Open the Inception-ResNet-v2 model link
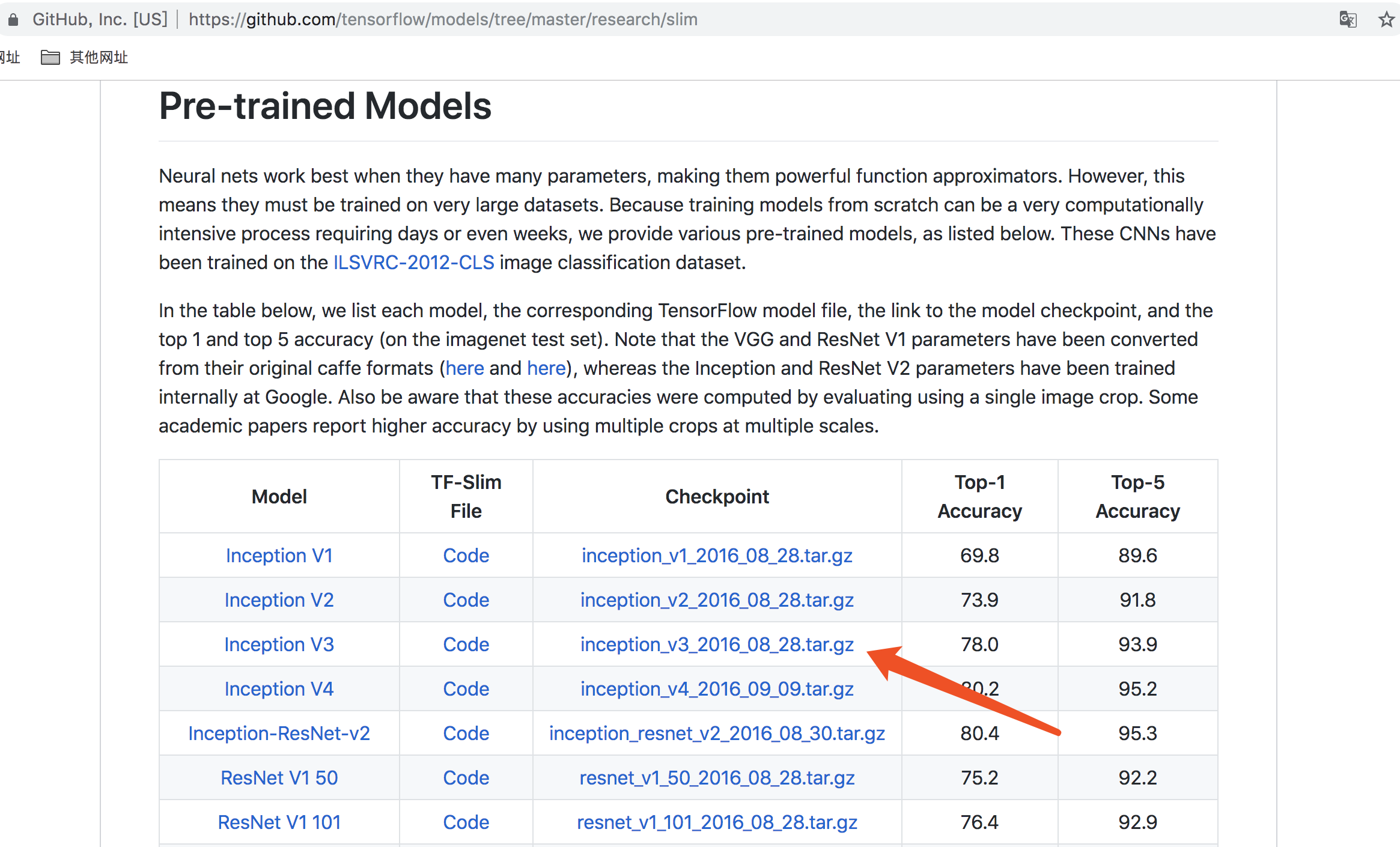 pos(279,733)
